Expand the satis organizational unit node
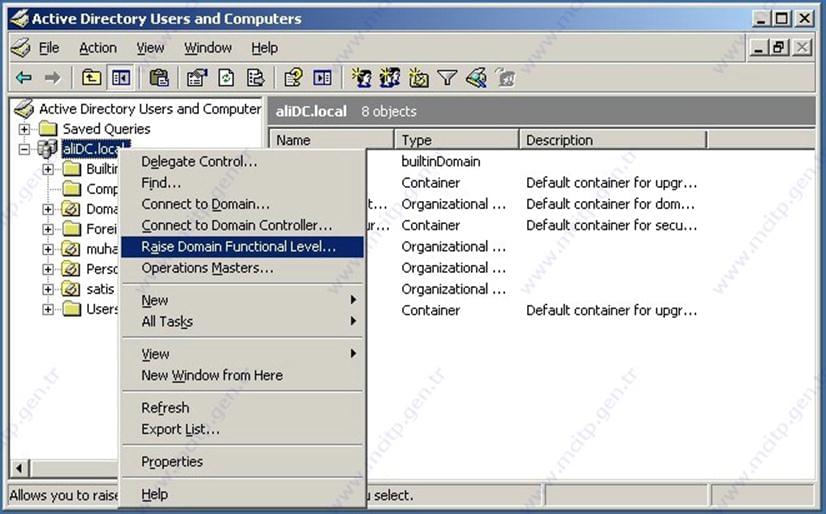Viewport: 826px width, 514px height. [x=48, y=289]
